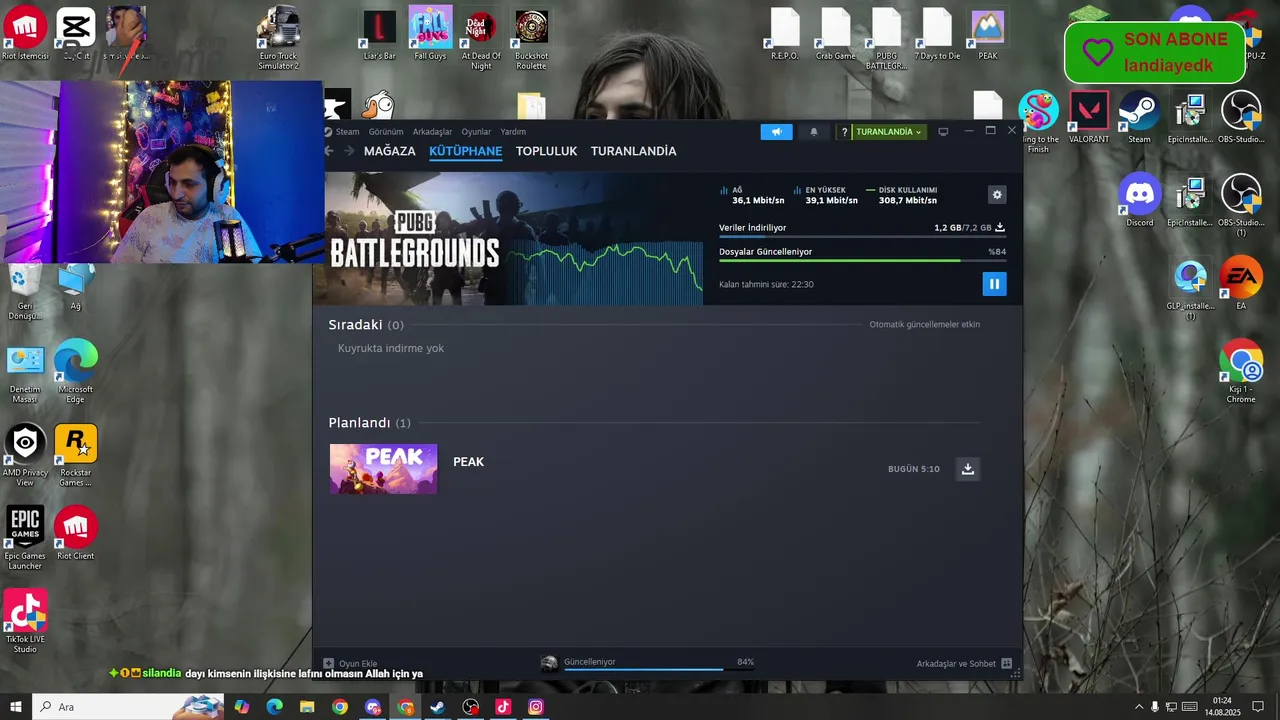Open Arkadaşlar ve Sohbet friends panel
The width and height of the screenshot is (1280, 720).
click(964, 663)
